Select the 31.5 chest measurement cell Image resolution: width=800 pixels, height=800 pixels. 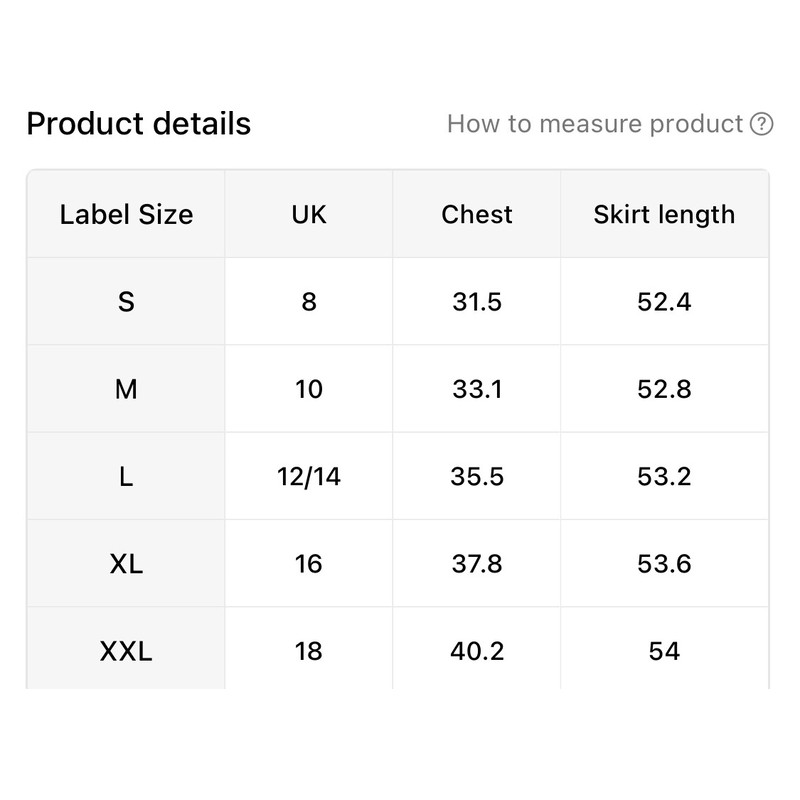tap(477, 301)
